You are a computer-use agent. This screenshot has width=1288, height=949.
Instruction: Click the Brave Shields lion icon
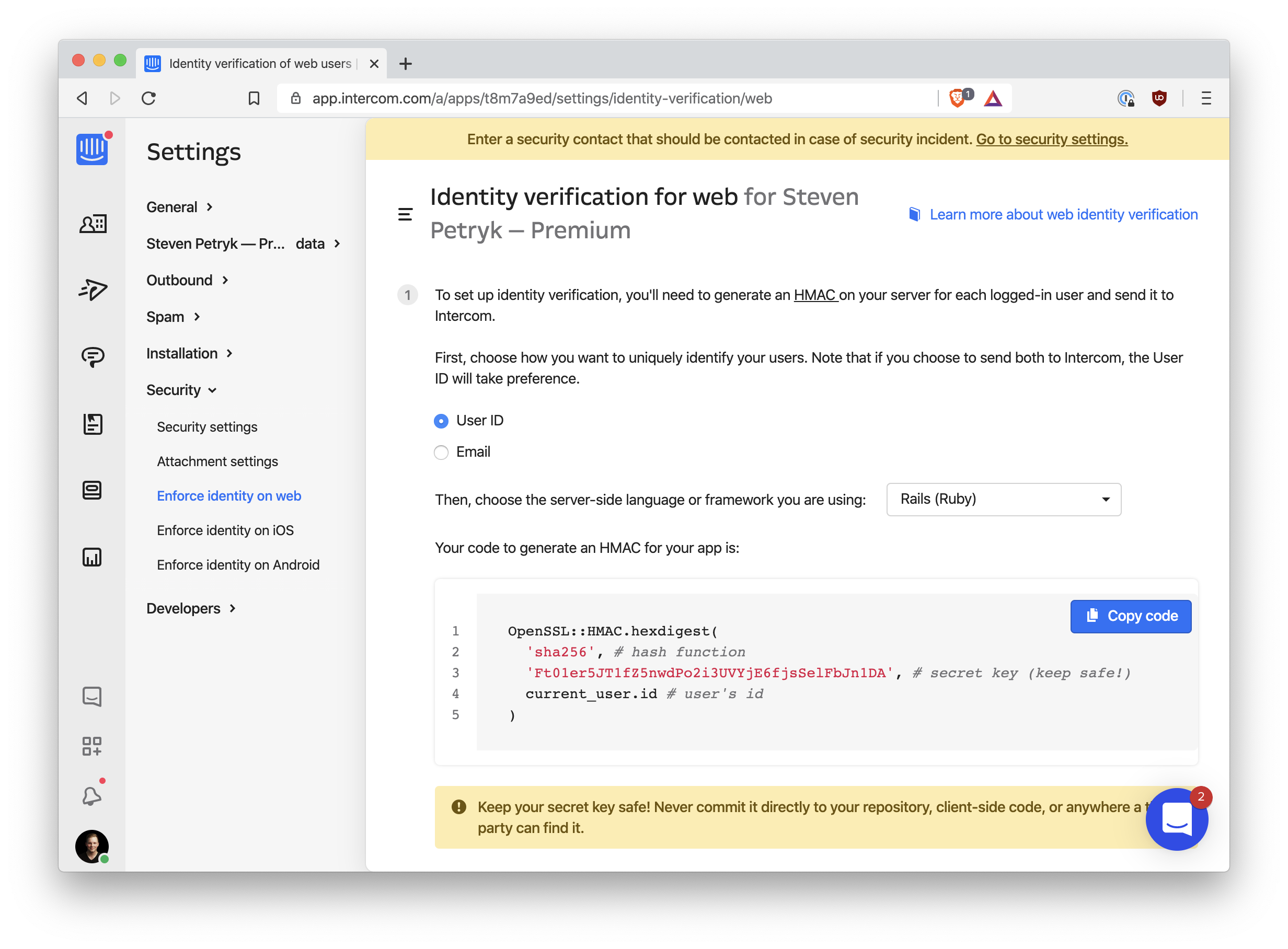tap(957, 98)
